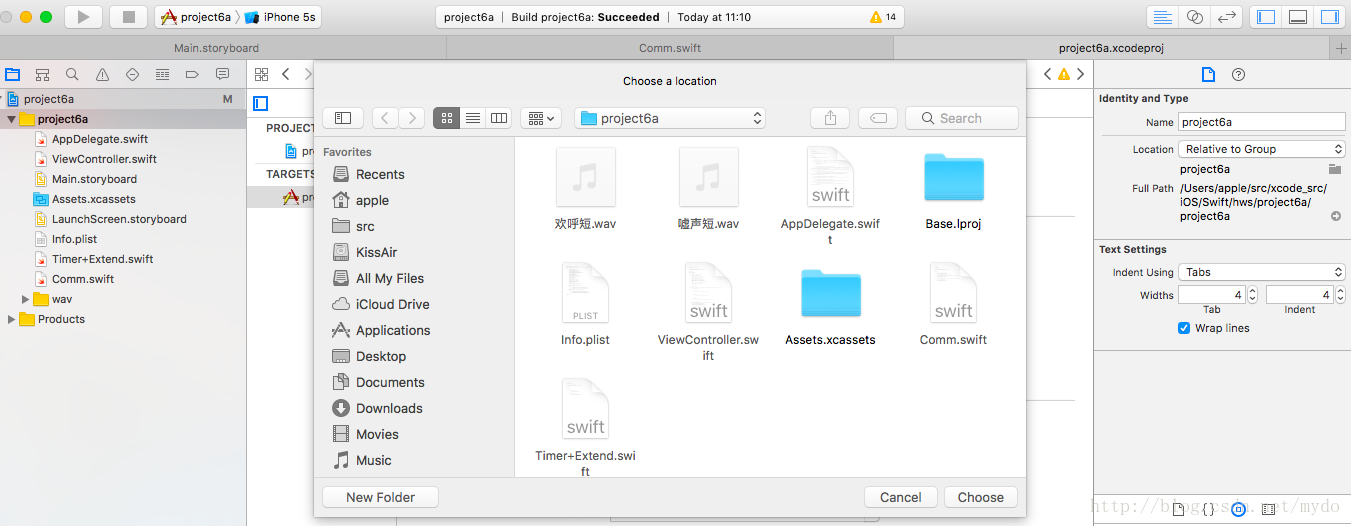This screenshot has width=1351, height=526.
Task: Select the Base.lproj folder
Action: point(953,190)
